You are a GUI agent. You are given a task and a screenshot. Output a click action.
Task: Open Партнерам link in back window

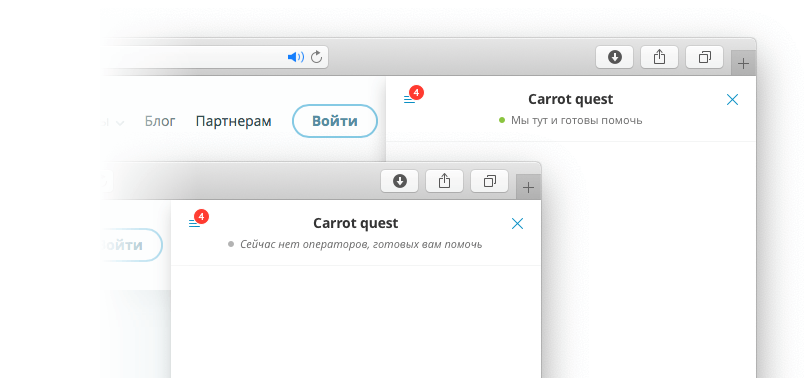click(234, 121)
